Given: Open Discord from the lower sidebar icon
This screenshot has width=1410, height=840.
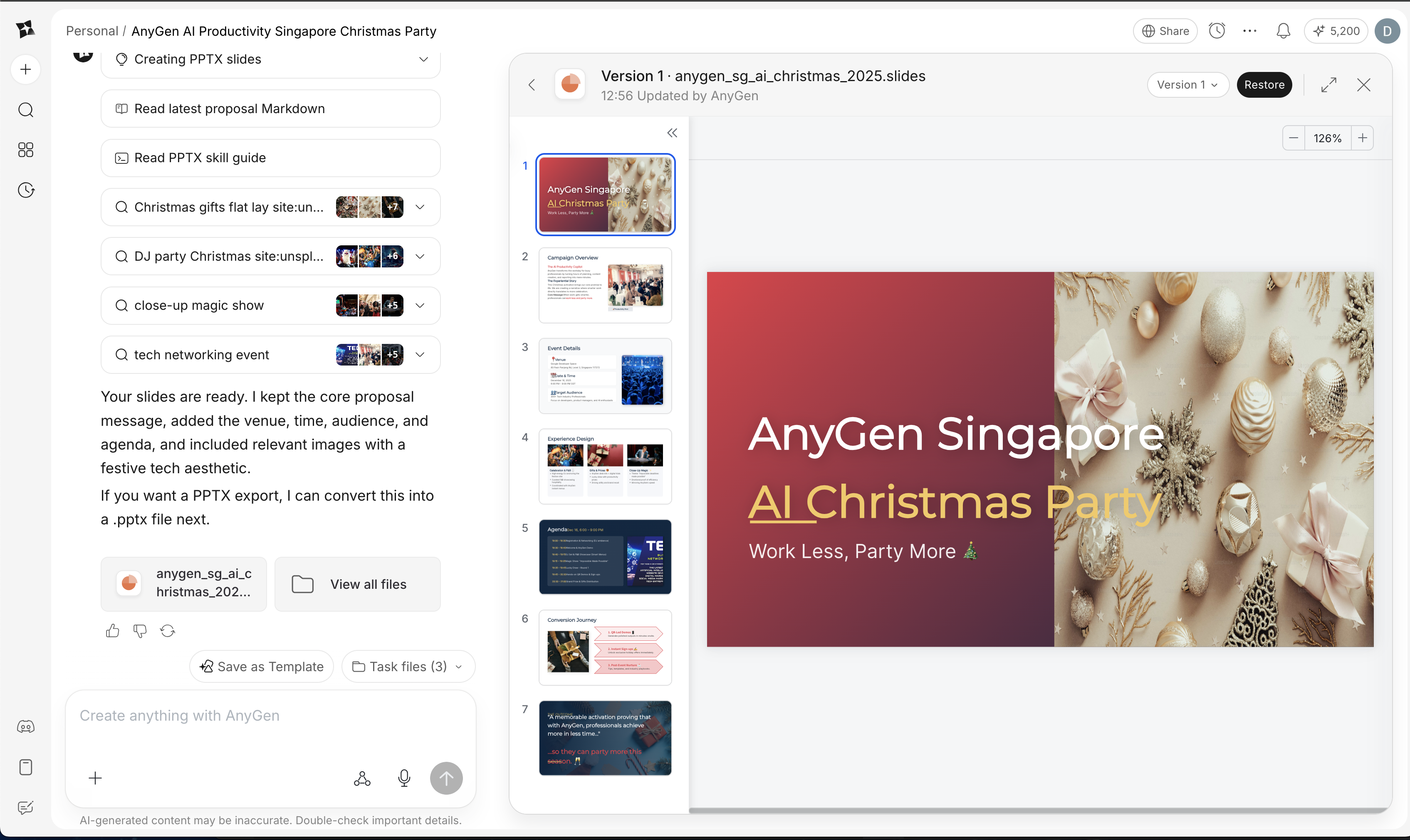Looking at the screenshot, I should (25, 726).
